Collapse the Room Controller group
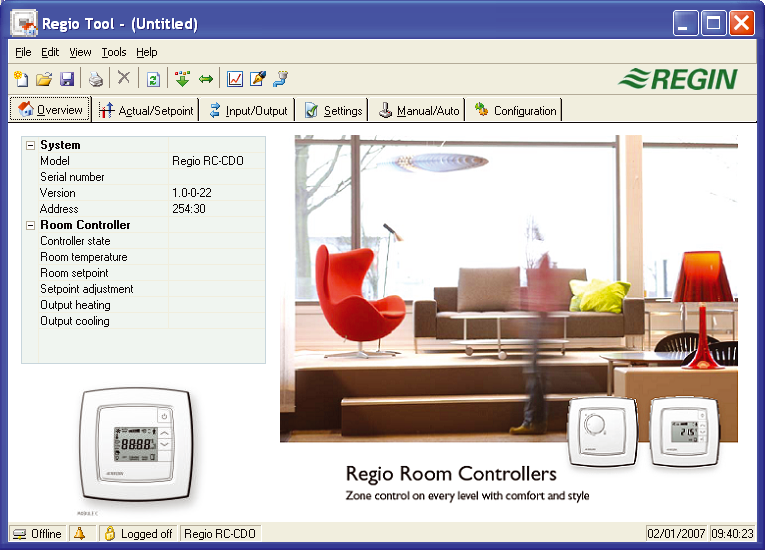The height and width of the screenshot is (550, 765). click(30, 225)
